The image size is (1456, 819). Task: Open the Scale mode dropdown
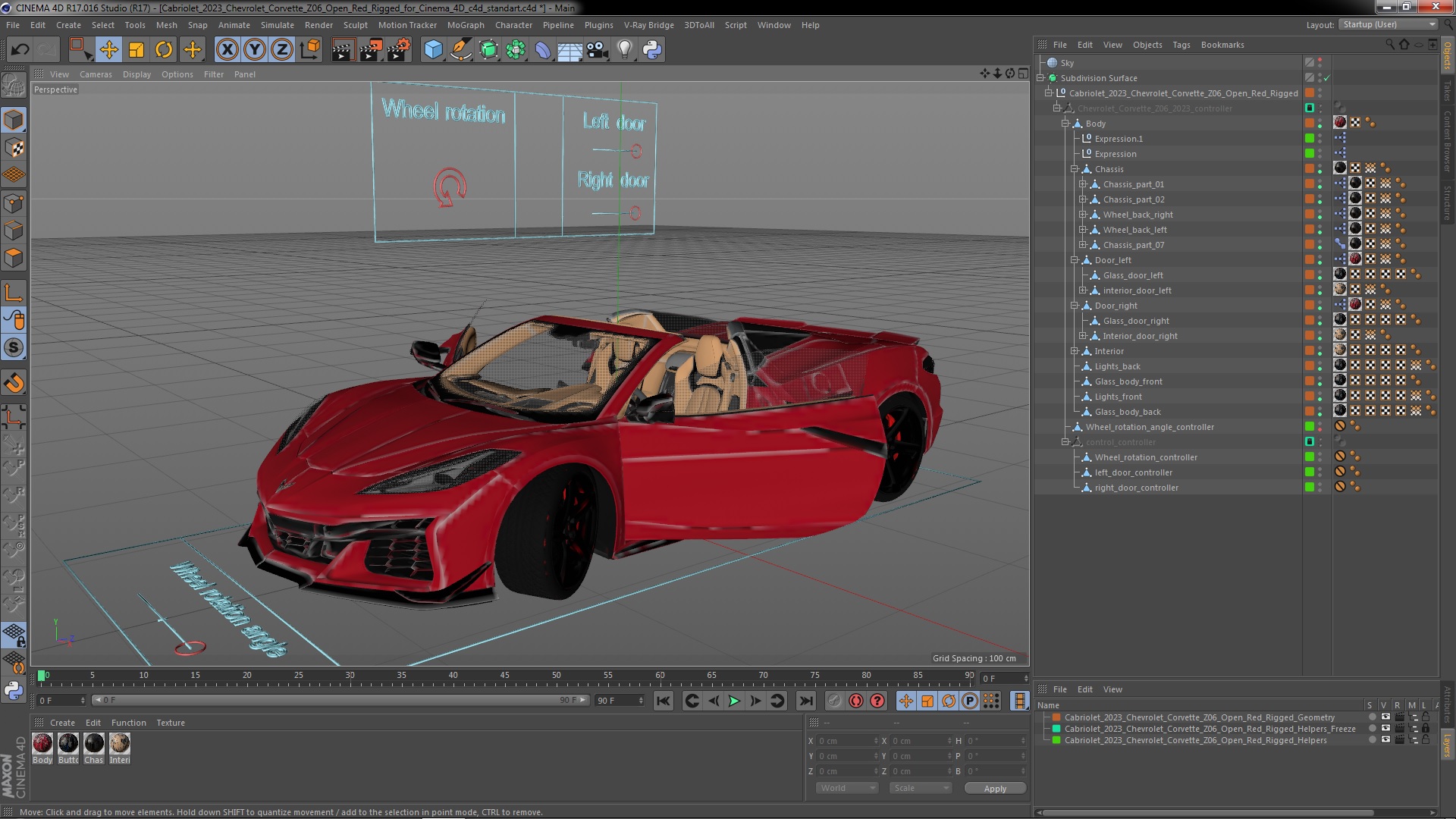pyautogui.click(x=921, y=788)
